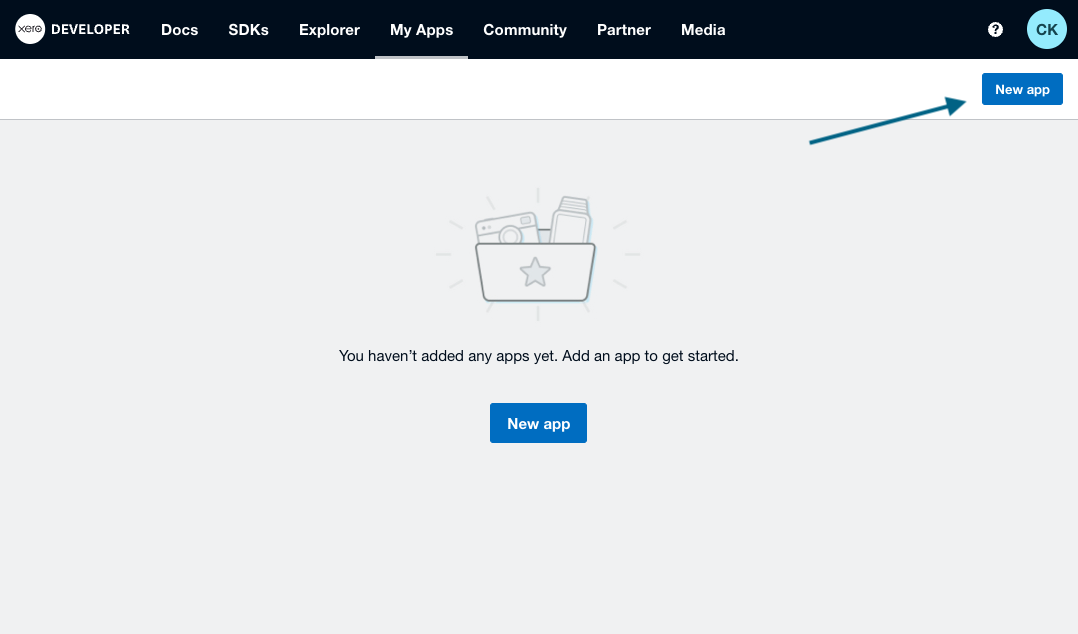The width and height of the screenshot is (1078, 634).
Task: Go to the SDKs page
Action: [x=248, y=30]
